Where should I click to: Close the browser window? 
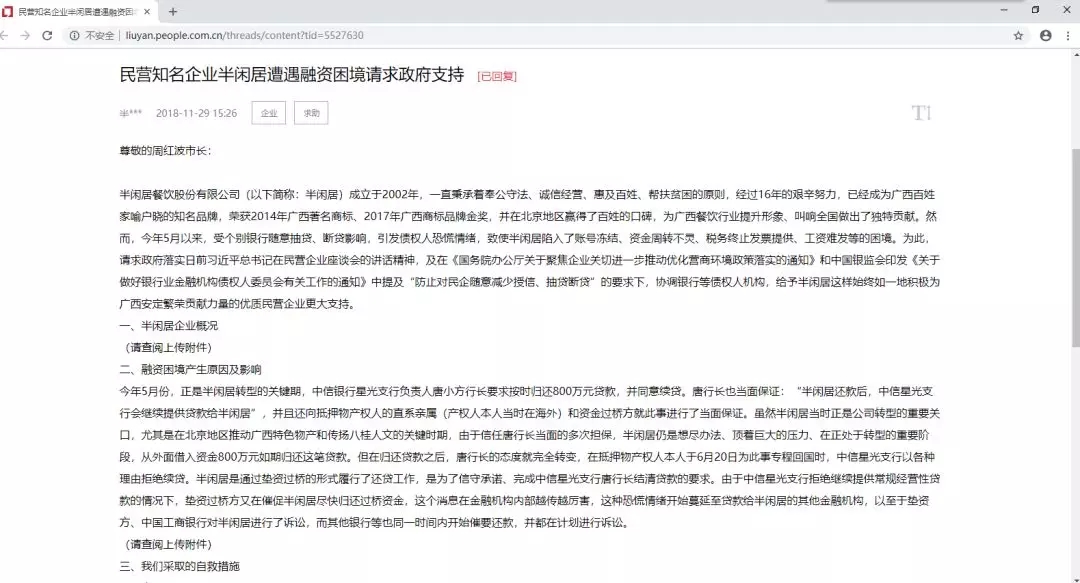tap(1067, 10)
